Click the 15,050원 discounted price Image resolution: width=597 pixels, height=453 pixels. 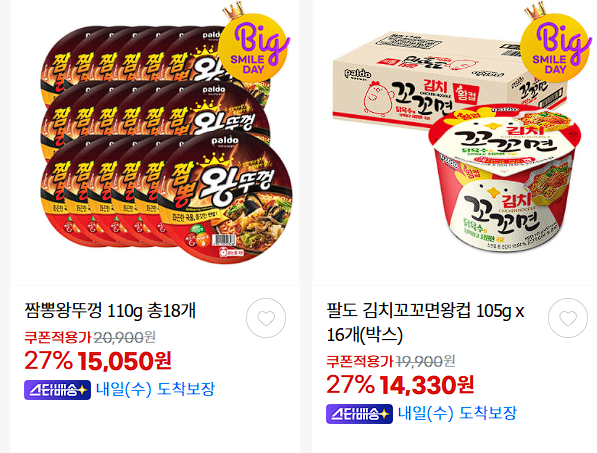pos(124,360)
